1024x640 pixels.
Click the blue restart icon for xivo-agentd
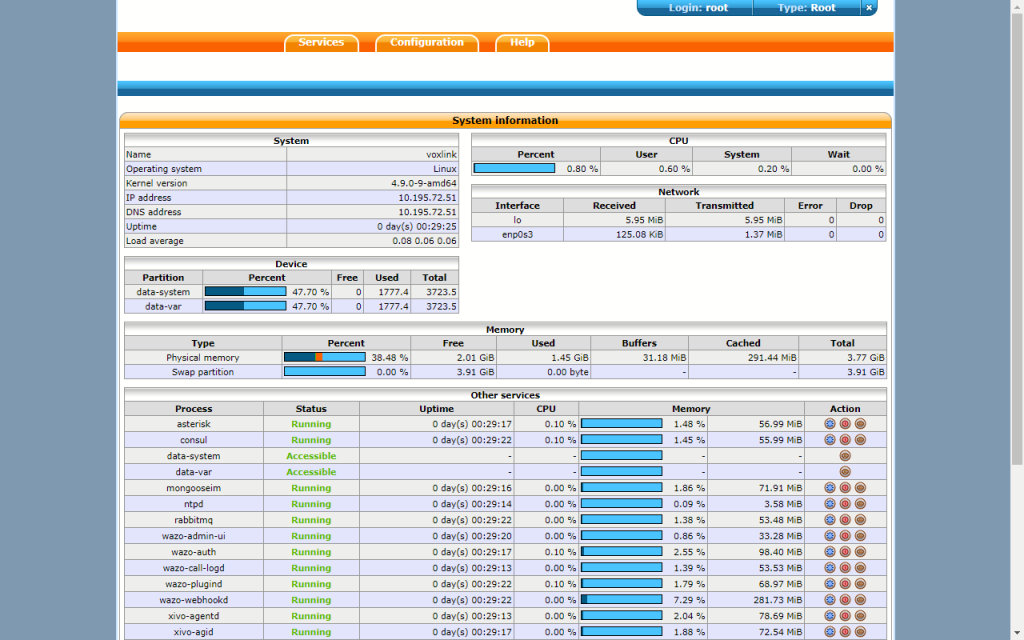830,616
